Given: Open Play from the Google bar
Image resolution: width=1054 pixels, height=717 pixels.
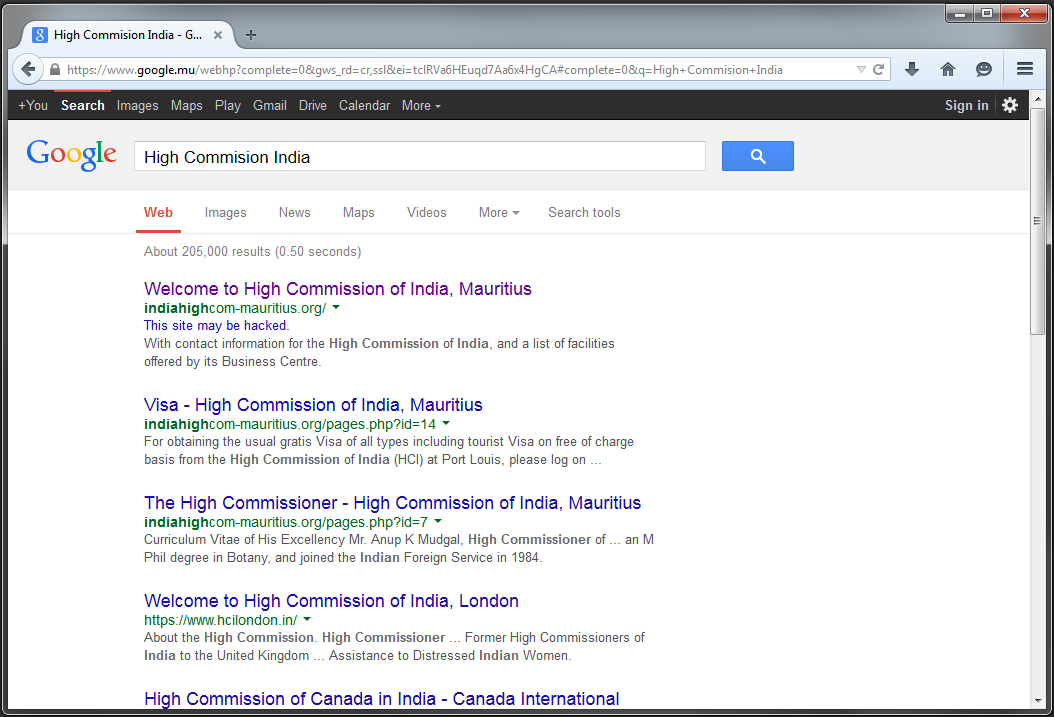Looking at the screenshot, I should (228, 106).
